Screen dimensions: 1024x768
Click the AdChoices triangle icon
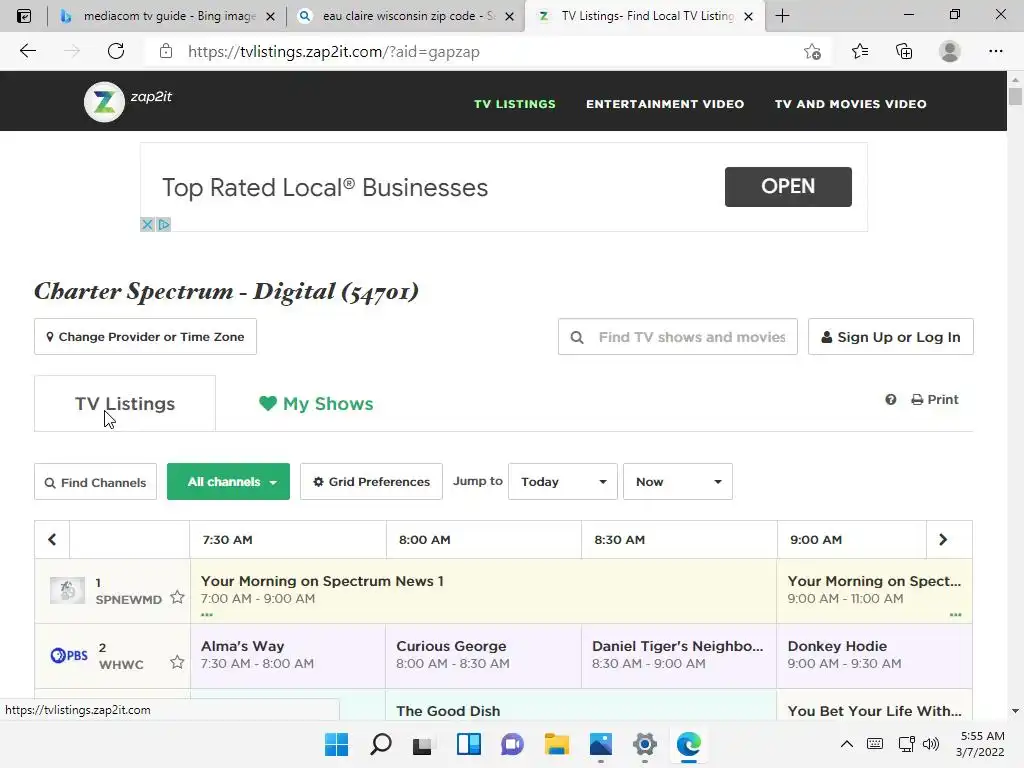(x=164, y=225)
